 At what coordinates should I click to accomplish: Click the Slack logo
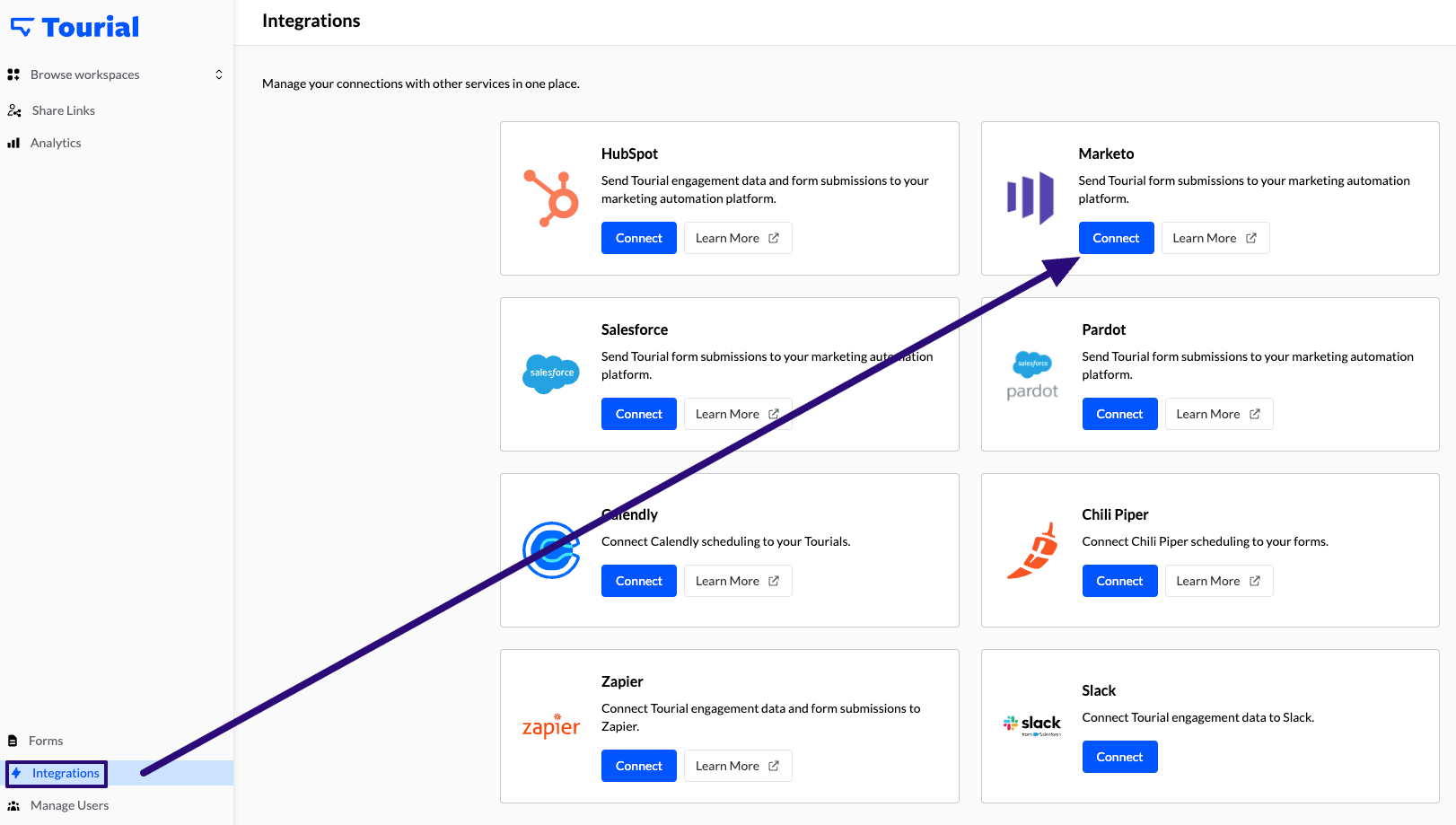coord(1032,724)
